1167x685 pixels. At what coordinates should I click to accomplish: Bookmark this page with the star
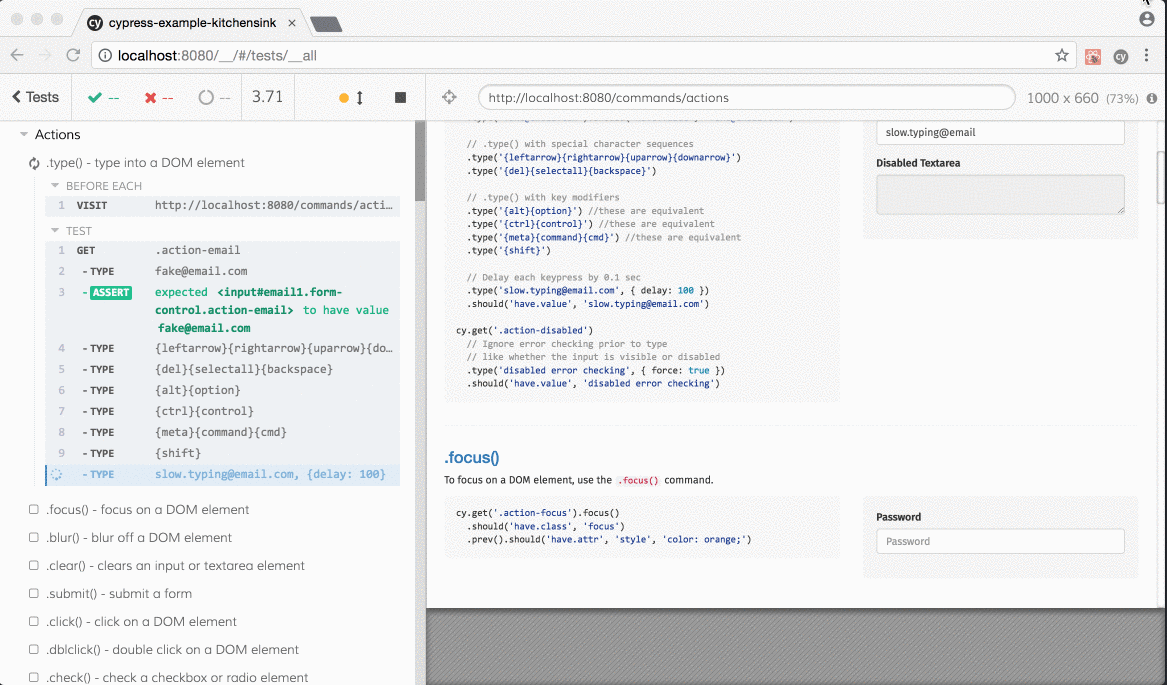[1062, 55]
